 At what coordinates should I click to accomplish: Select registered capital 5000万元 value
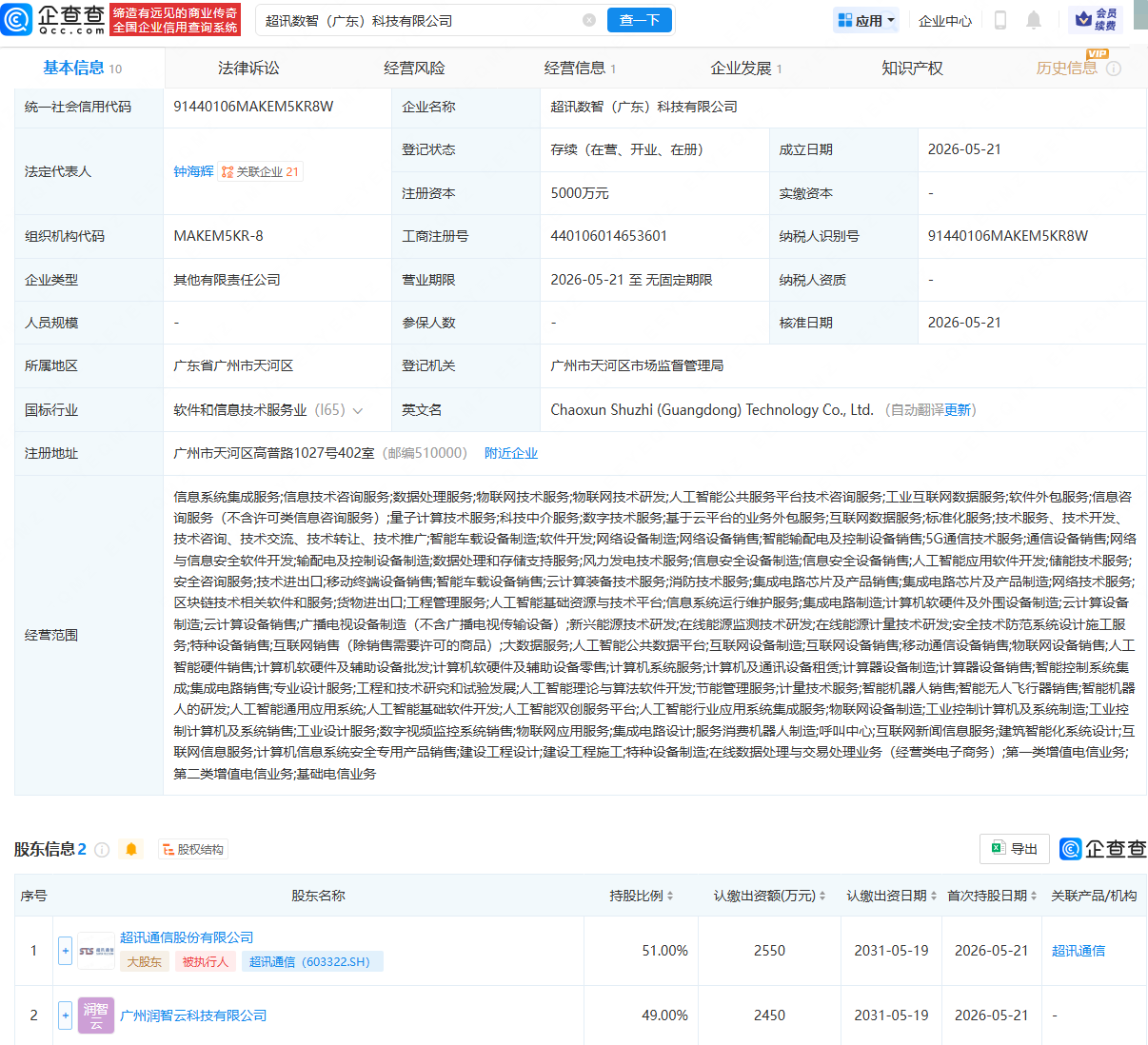[x=580, y=193]
